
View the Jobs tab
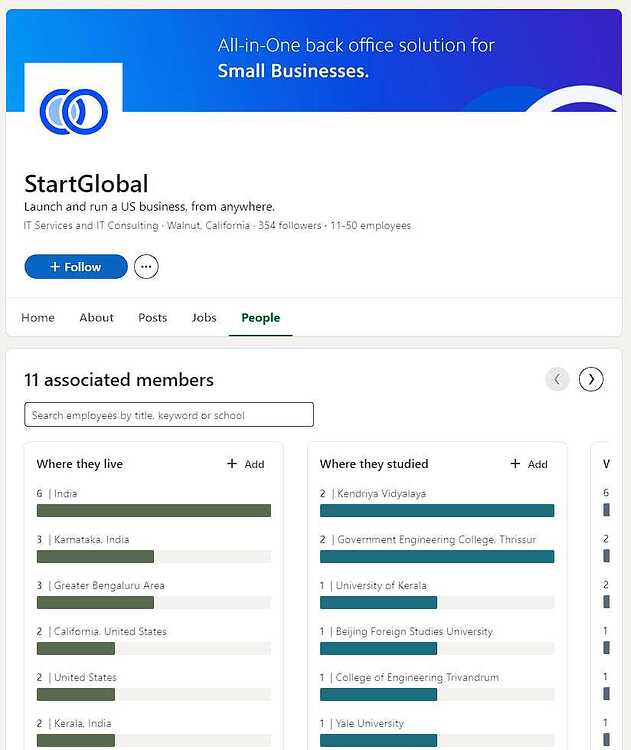204,318
